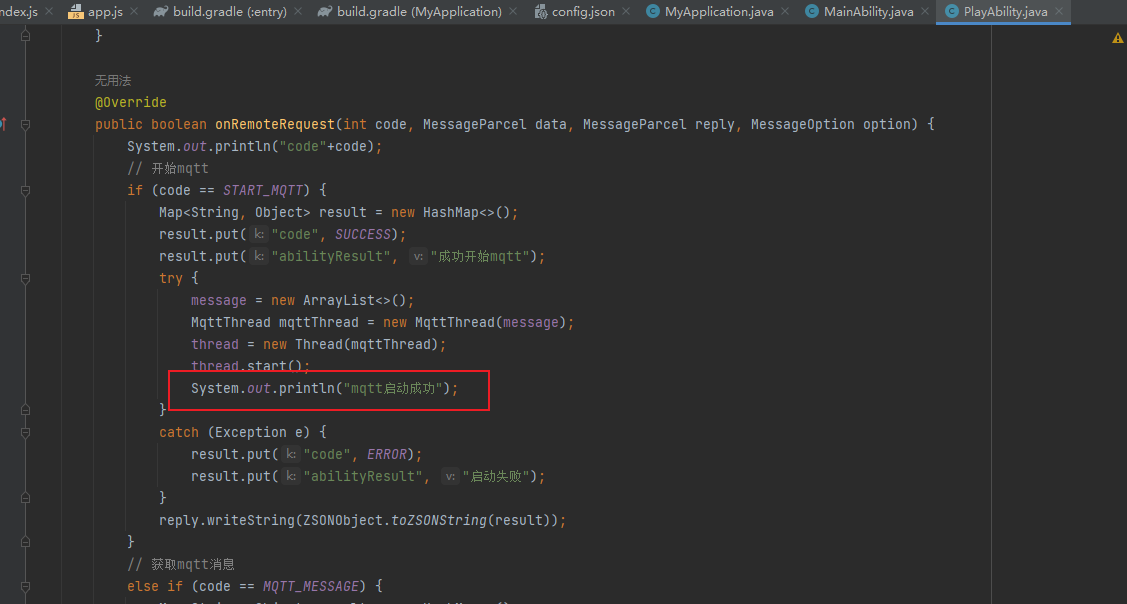1127x604 pixels.
Task: Click the class icon on PlayAbility.java tab
Action: [x=952, y=12]
